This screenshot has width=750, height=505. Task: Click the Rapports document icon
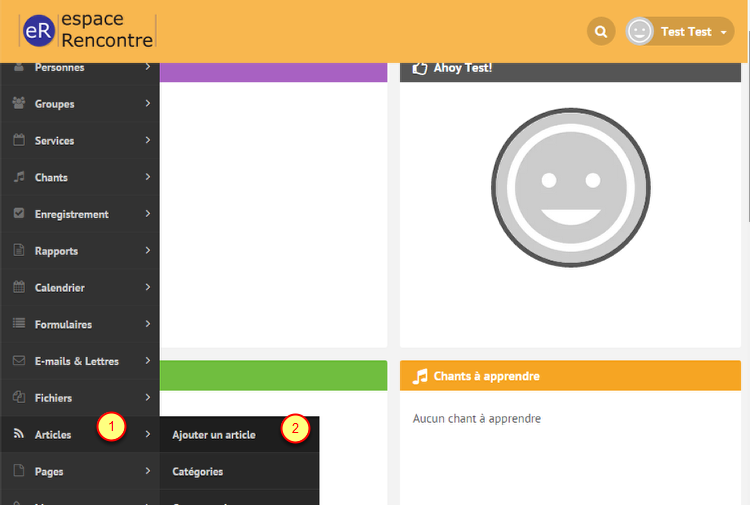click(18, 251)
